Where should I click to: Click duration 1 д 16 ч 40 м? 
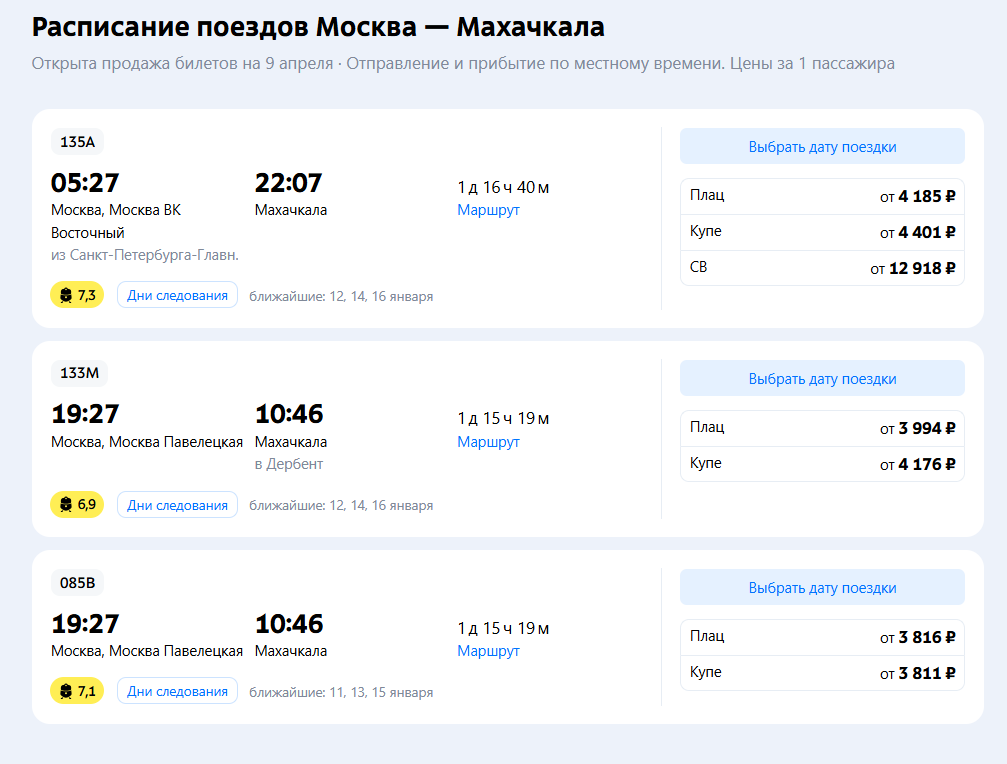click(x=503, y=187)
